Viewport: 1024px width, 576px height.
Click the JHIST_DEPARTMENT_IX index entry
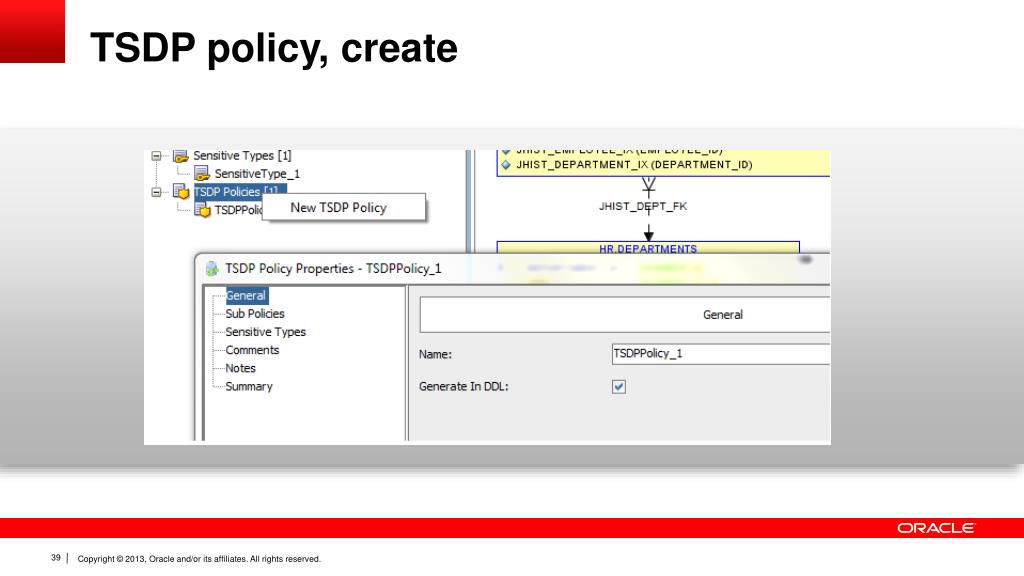coord(634,165)
